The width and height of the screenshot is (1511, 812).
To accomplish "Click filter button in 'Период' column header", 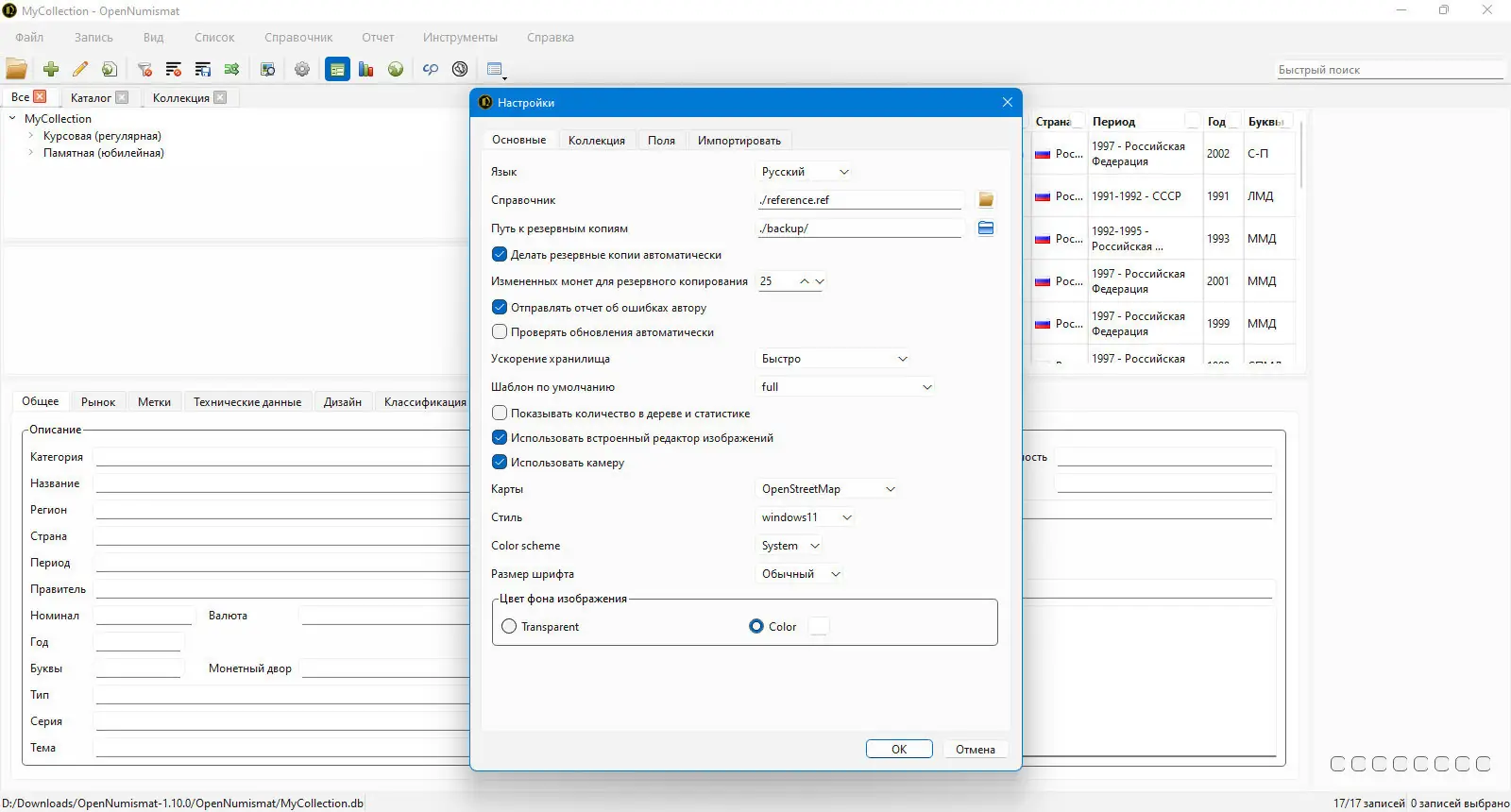I will click(1194, 121).
